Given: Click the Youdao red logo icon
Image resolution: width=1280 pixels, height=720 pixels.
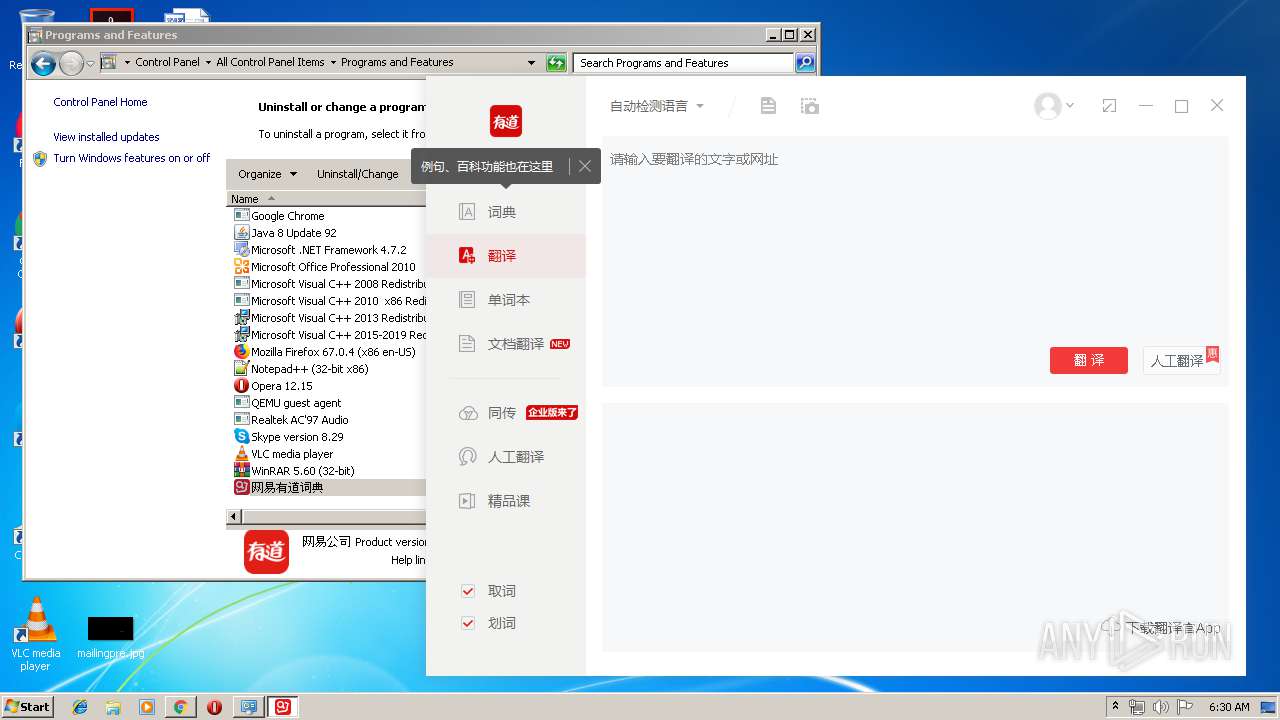Looking at the screenshot, I should tap(506, 121).
